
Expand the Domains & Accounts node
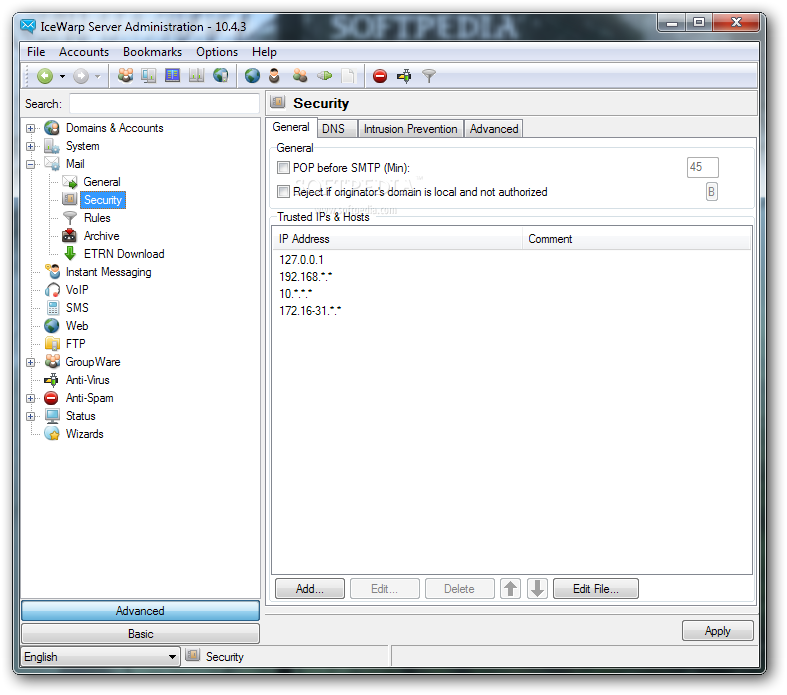[x=31, y=128]
